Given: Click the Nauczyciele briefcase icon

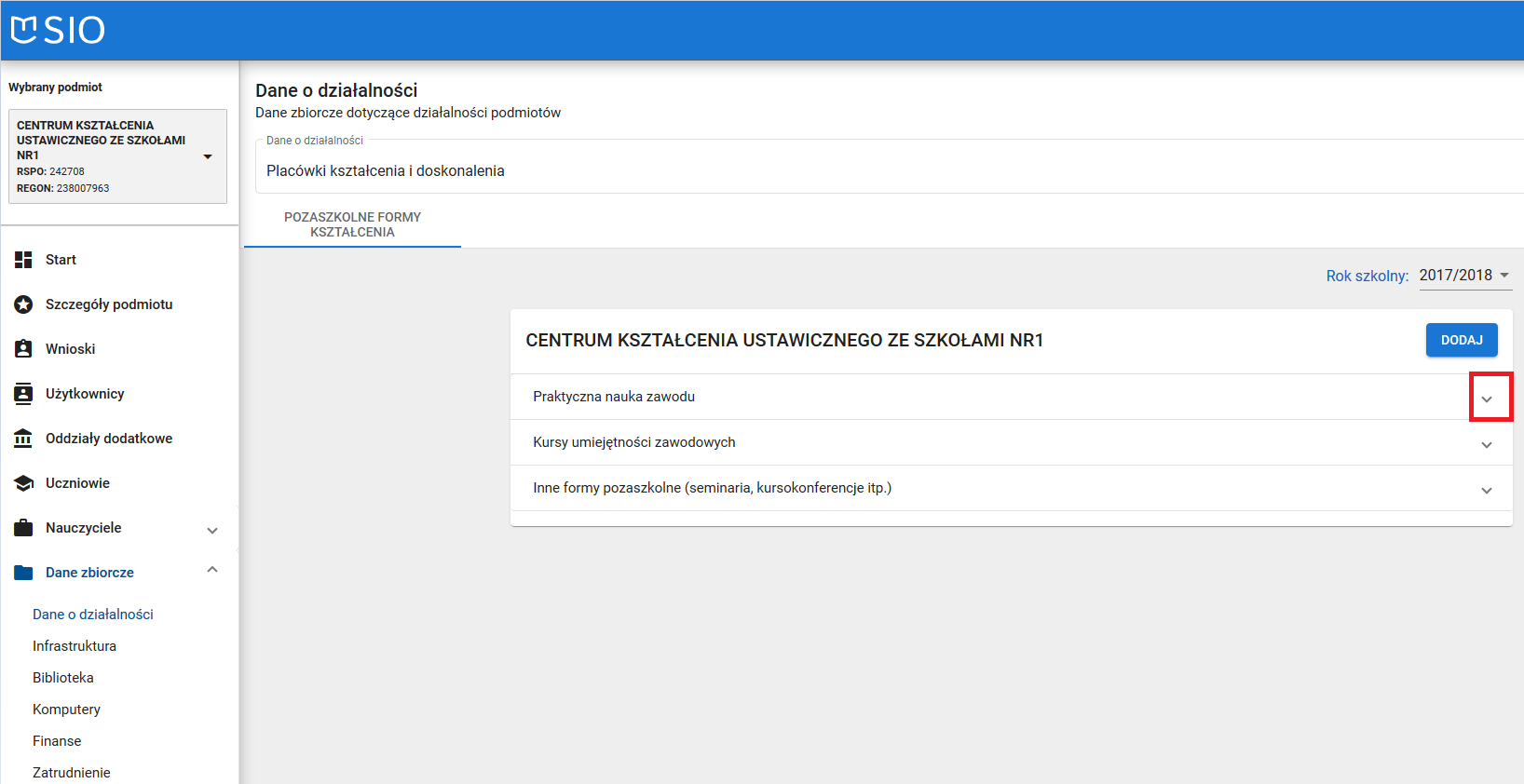Looking at the screenshot, I should pos(23,528).
